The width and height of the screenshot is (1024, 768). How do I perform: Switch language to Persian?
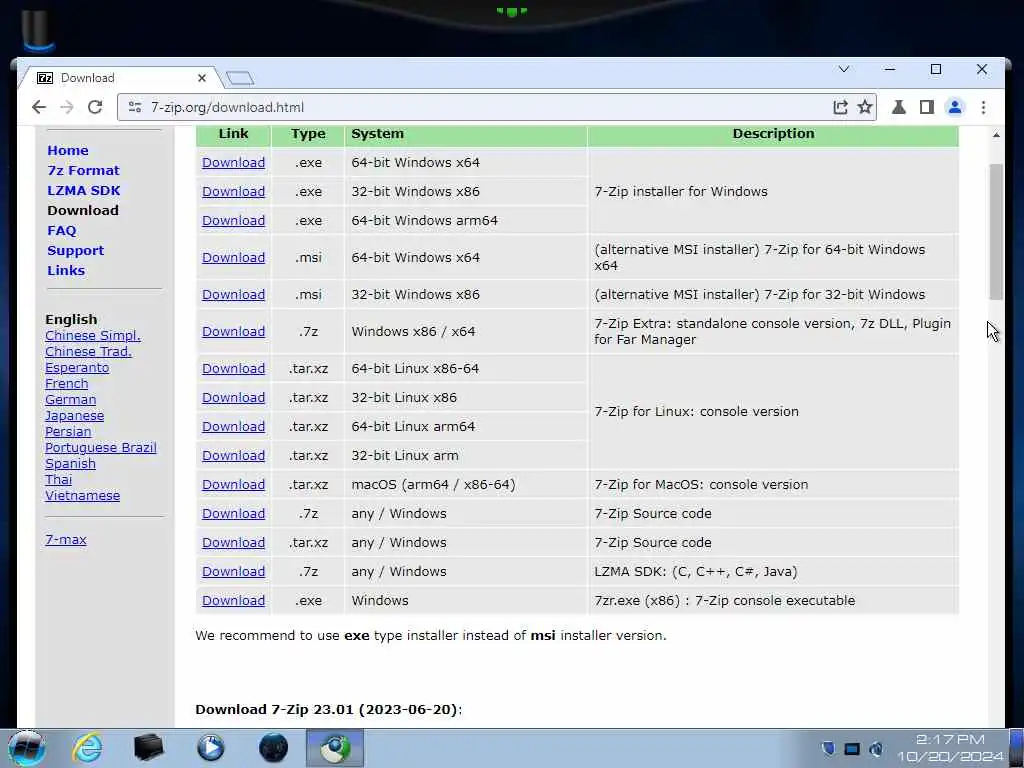(68, 432)
